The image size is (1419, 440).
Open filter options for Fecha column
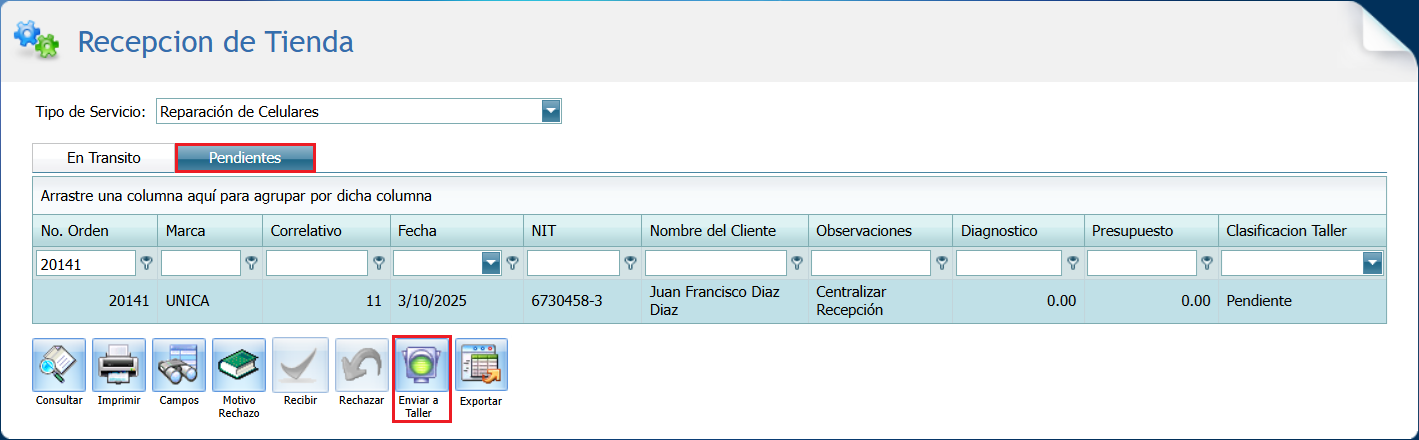click(512, 263)
